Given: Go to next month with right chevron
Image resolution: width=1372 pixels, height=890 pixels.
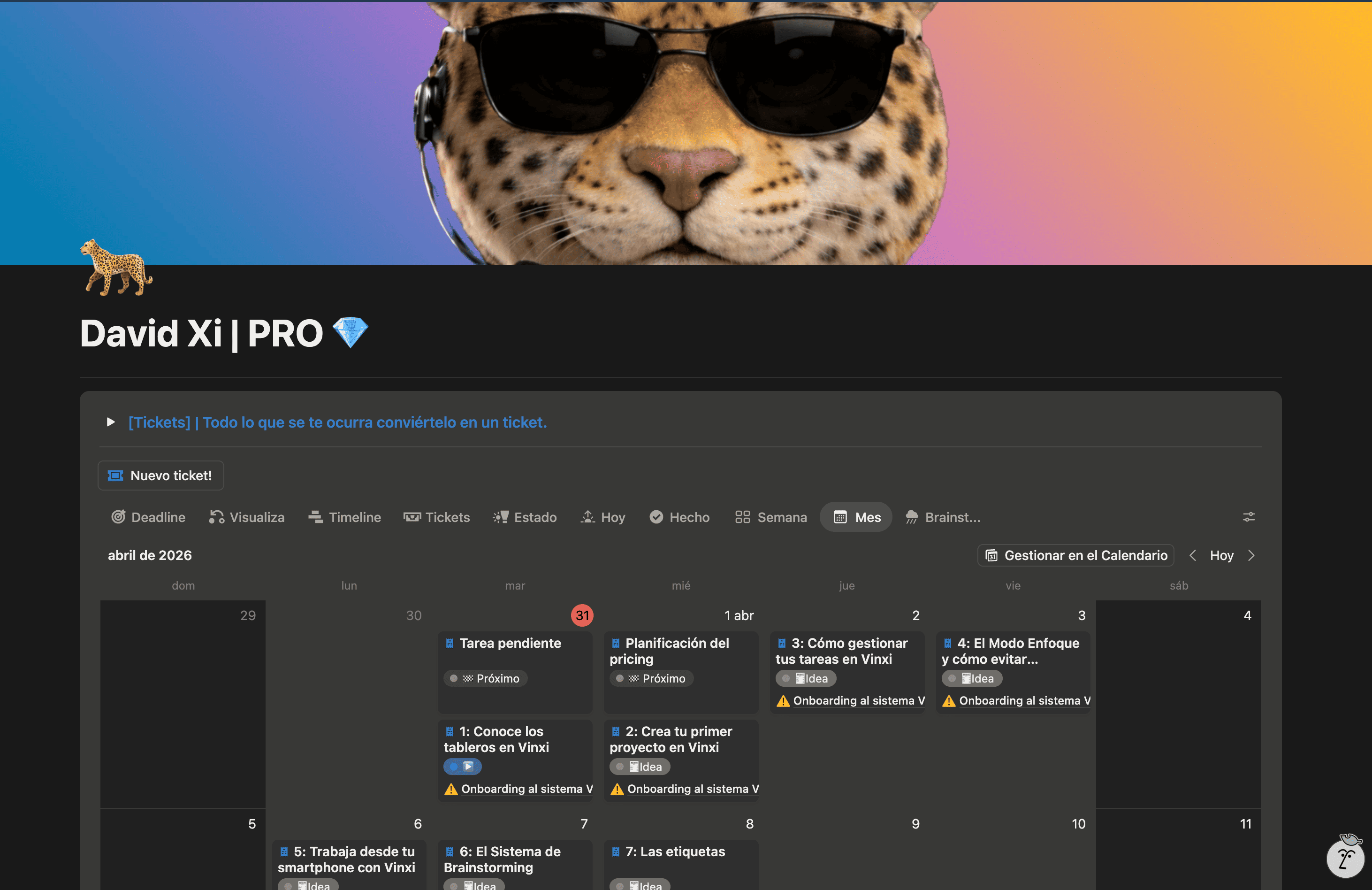Looking at the screenshot, I should tap(1251, 555).
